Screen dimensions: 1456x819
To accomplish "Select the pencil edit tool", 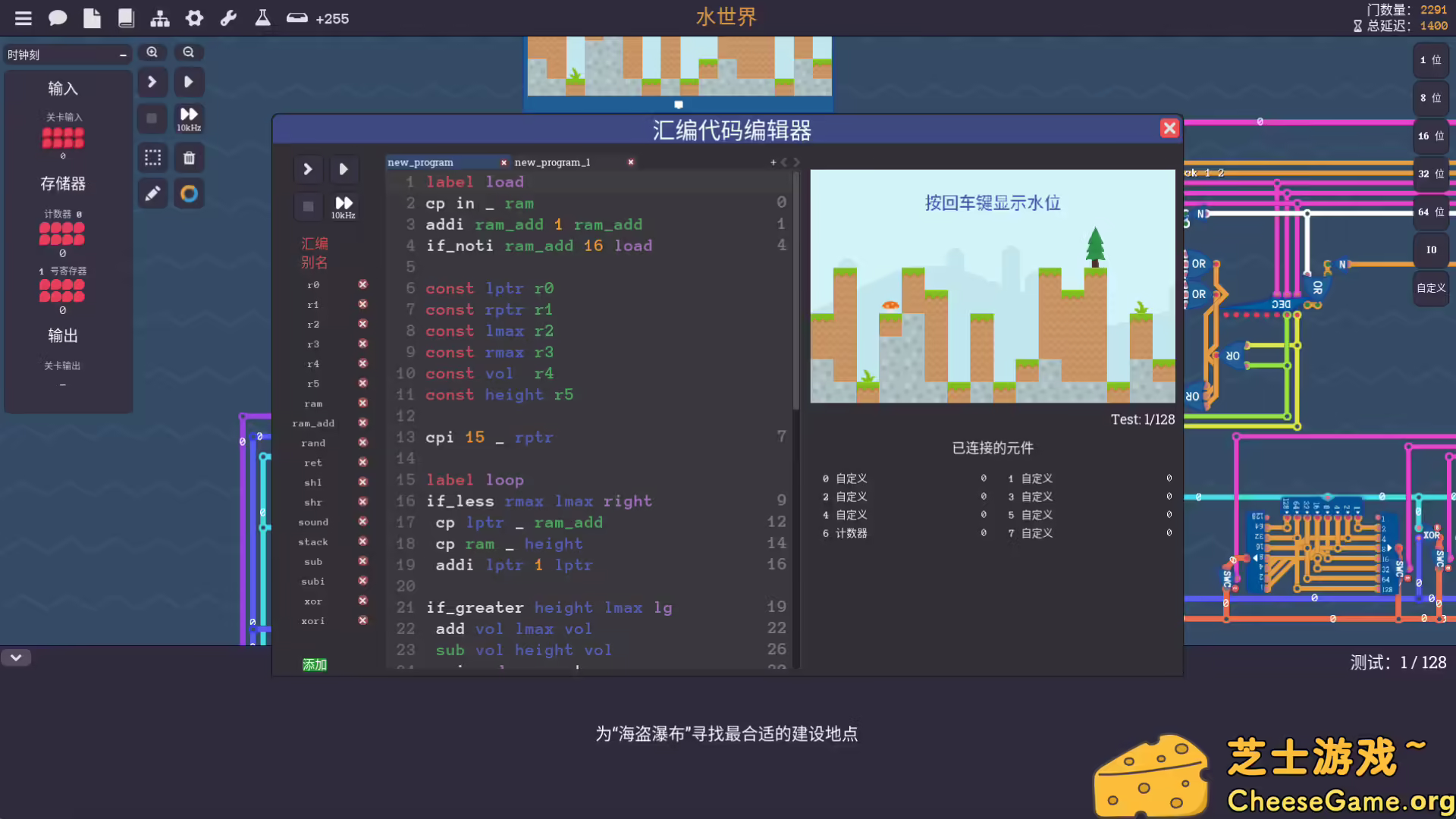I will point(152,193).
